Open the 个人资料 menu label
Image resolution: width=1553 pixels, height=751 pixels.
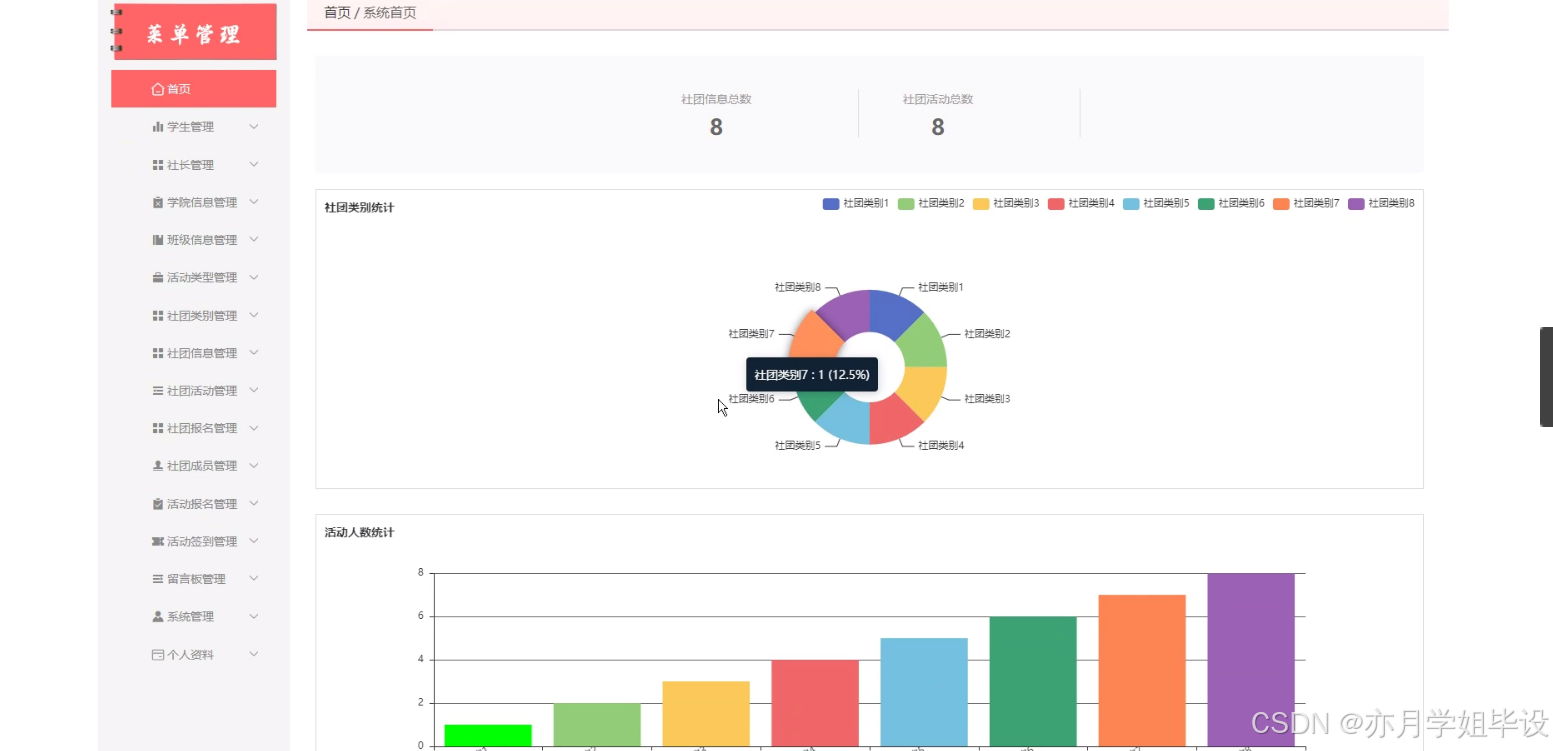point(191,655)
